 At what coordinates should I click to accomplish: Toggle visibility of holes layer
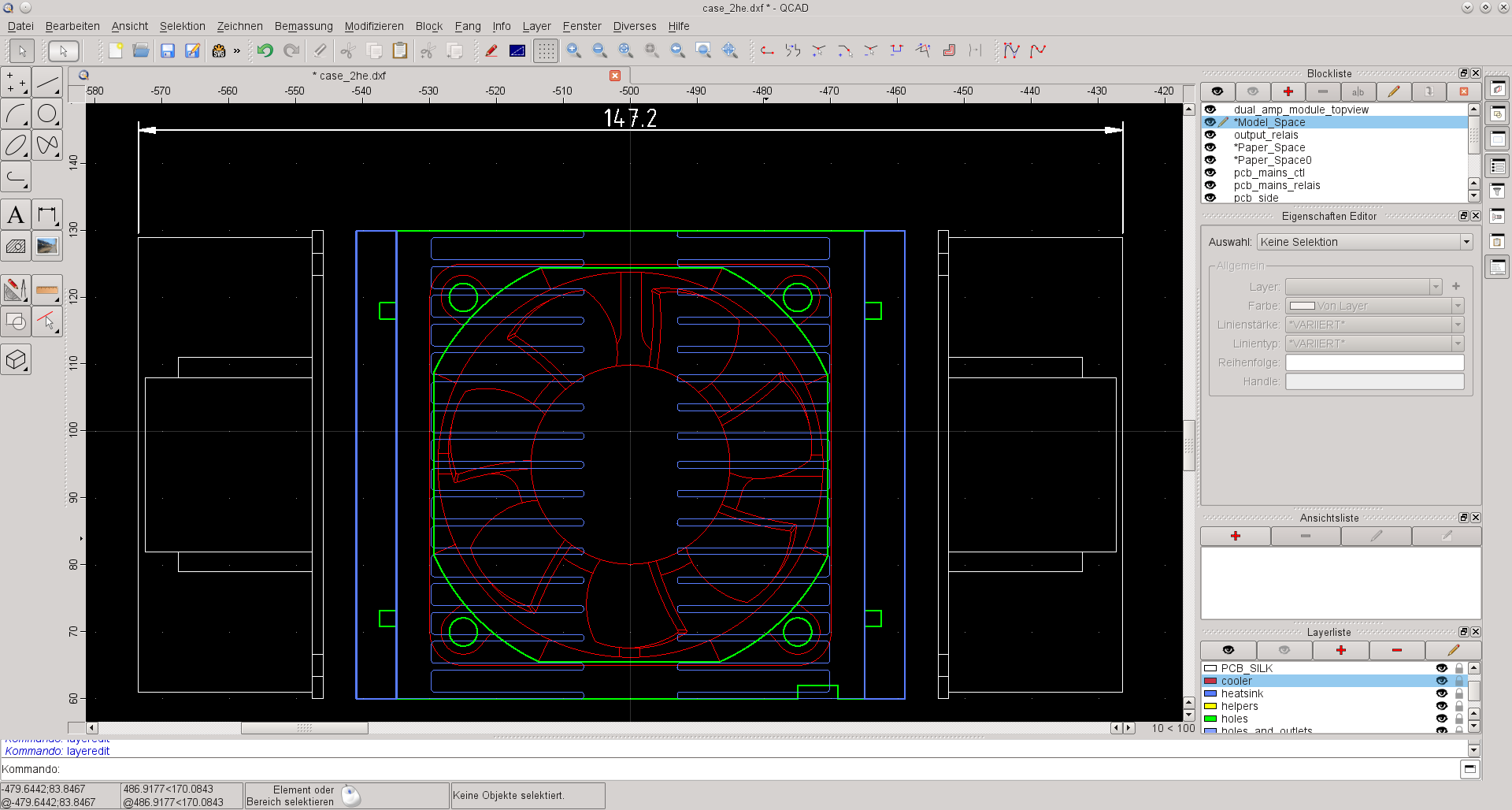coord(1442,719)
